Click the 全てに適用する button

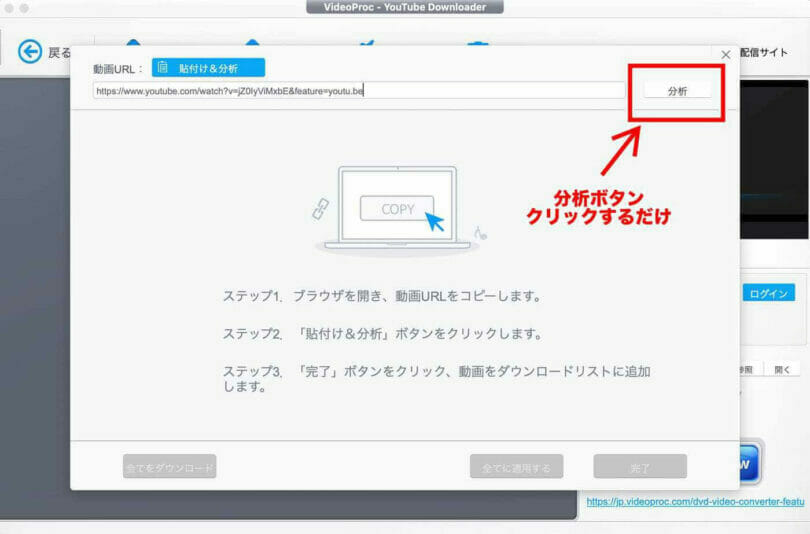tap(516, 467)
